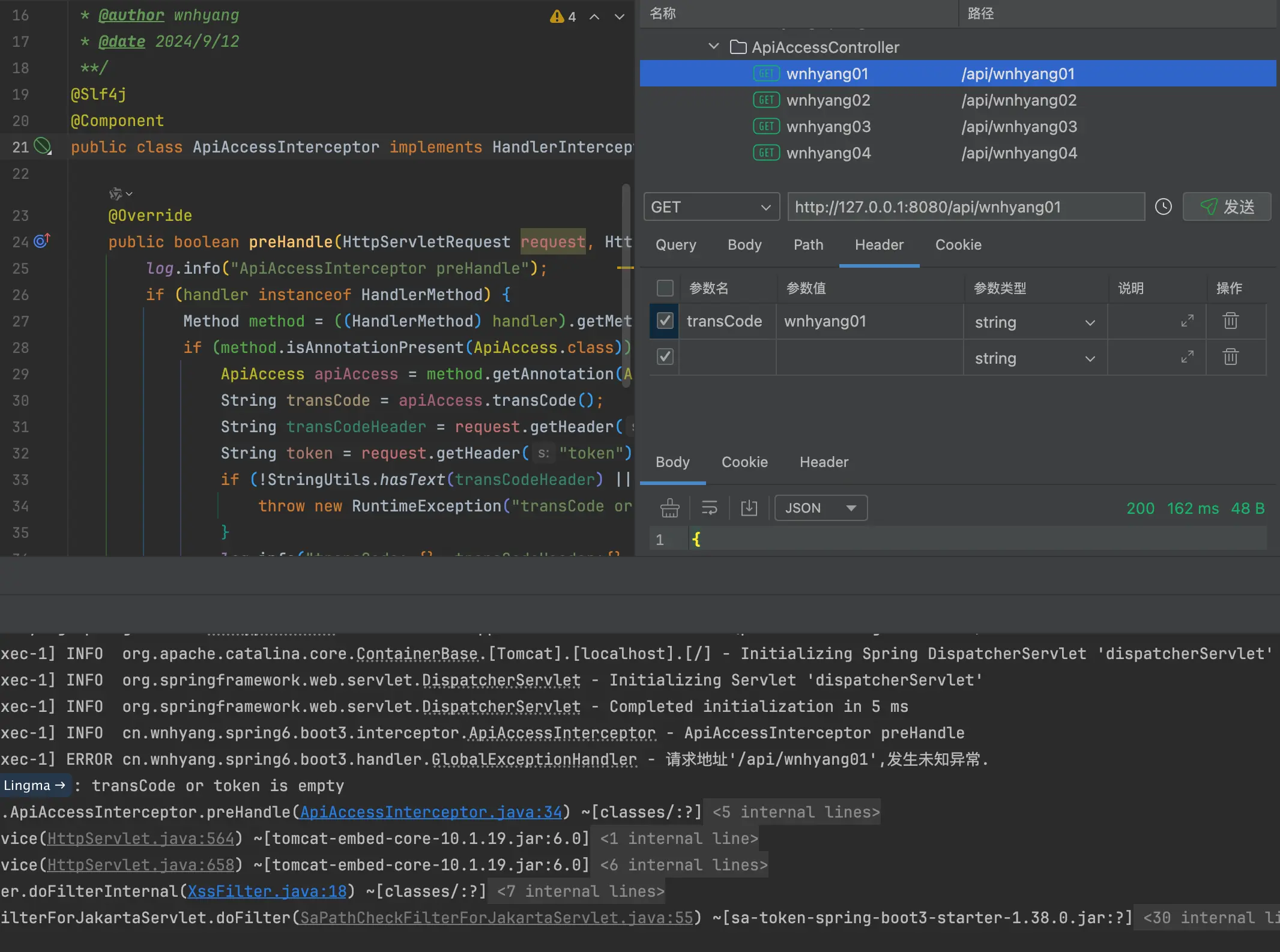Select the request Header tab

[x=879, y=245]
